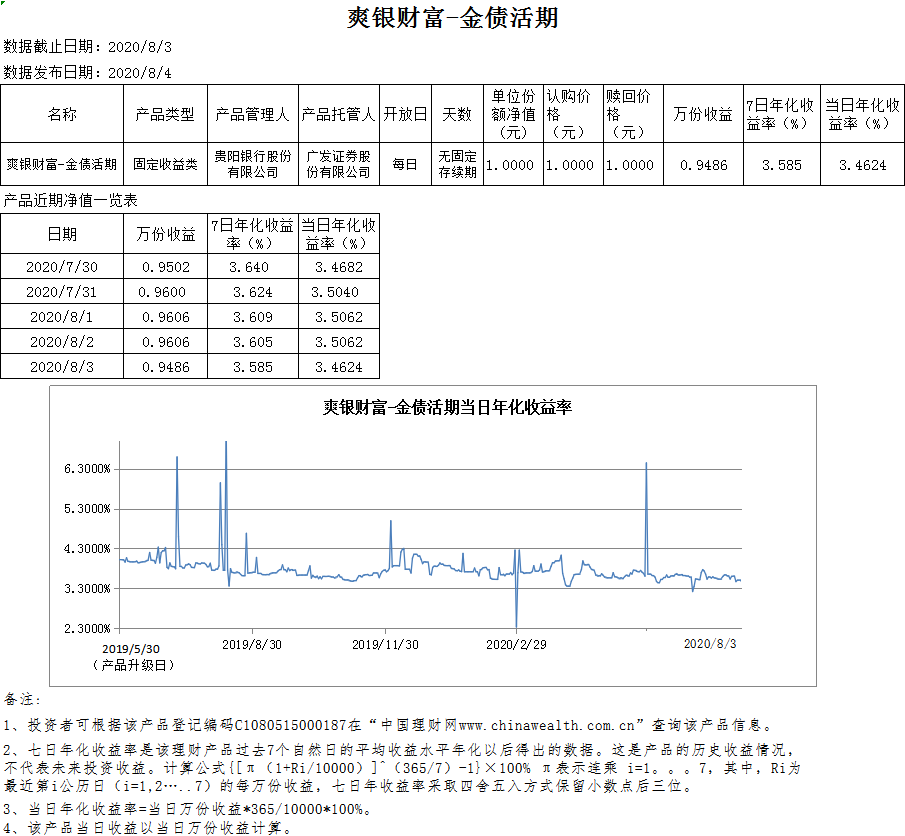Select the 3.624 seven-day yield value
Screen dimensions: 905x836
point(253,292)
